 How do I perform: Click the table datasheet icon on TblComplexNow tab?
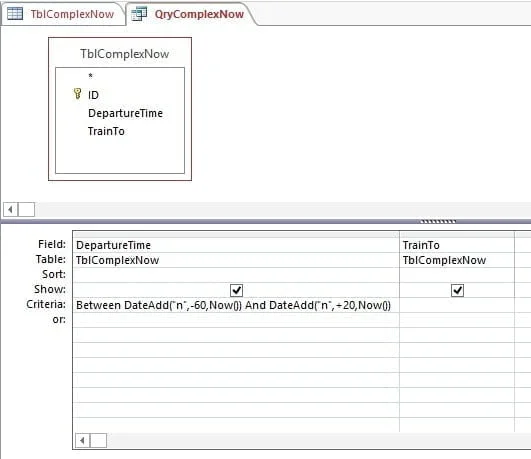coord(15,14)
